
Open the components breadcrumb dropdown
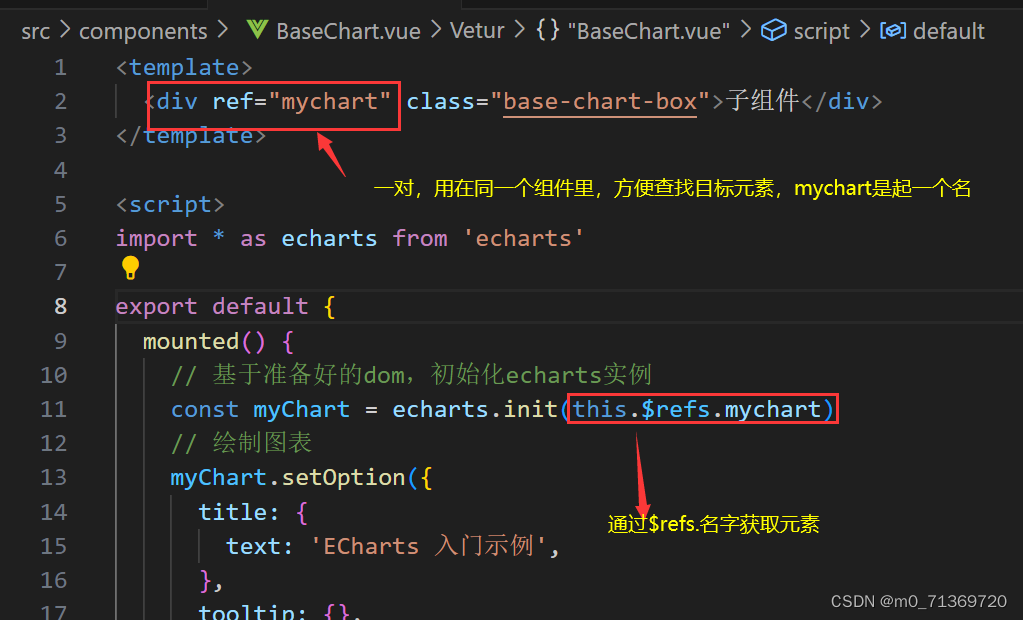pos(143,30)
